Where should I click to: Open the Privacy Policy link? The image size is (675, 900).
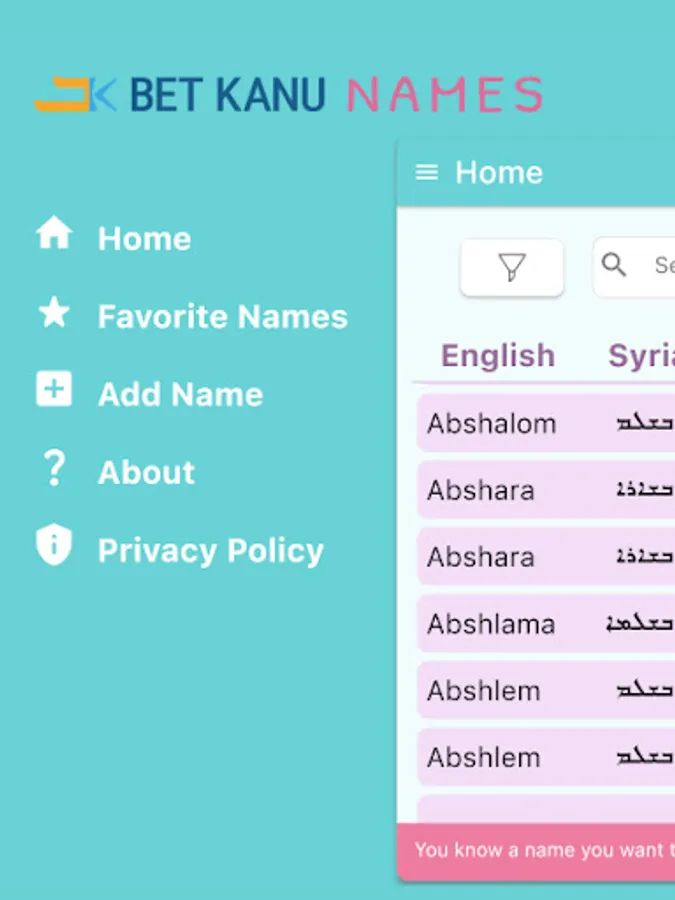(210, 551)
